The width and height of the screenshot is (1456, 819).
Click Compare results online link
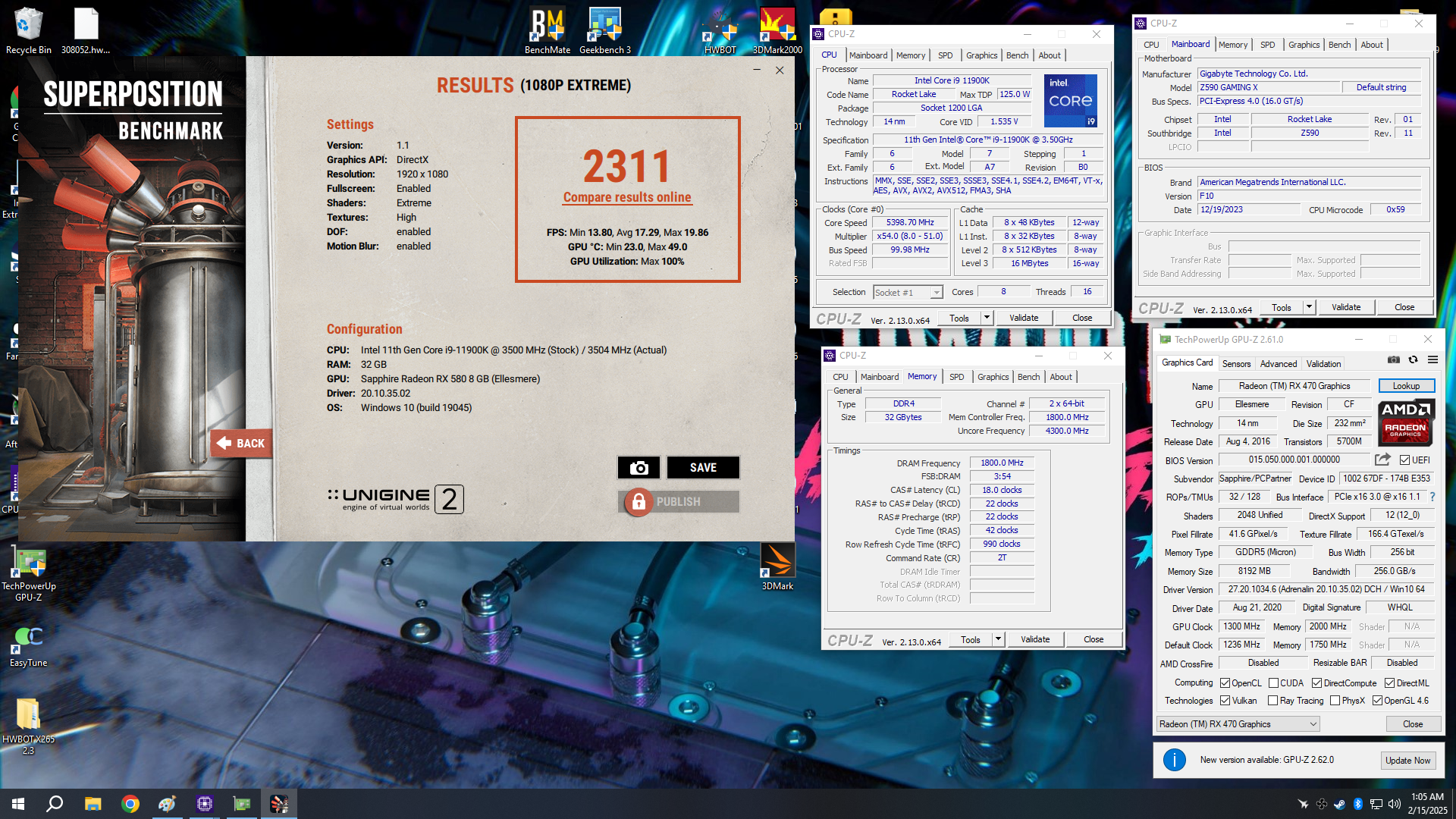pyautogui.click(x=627, y=197)
